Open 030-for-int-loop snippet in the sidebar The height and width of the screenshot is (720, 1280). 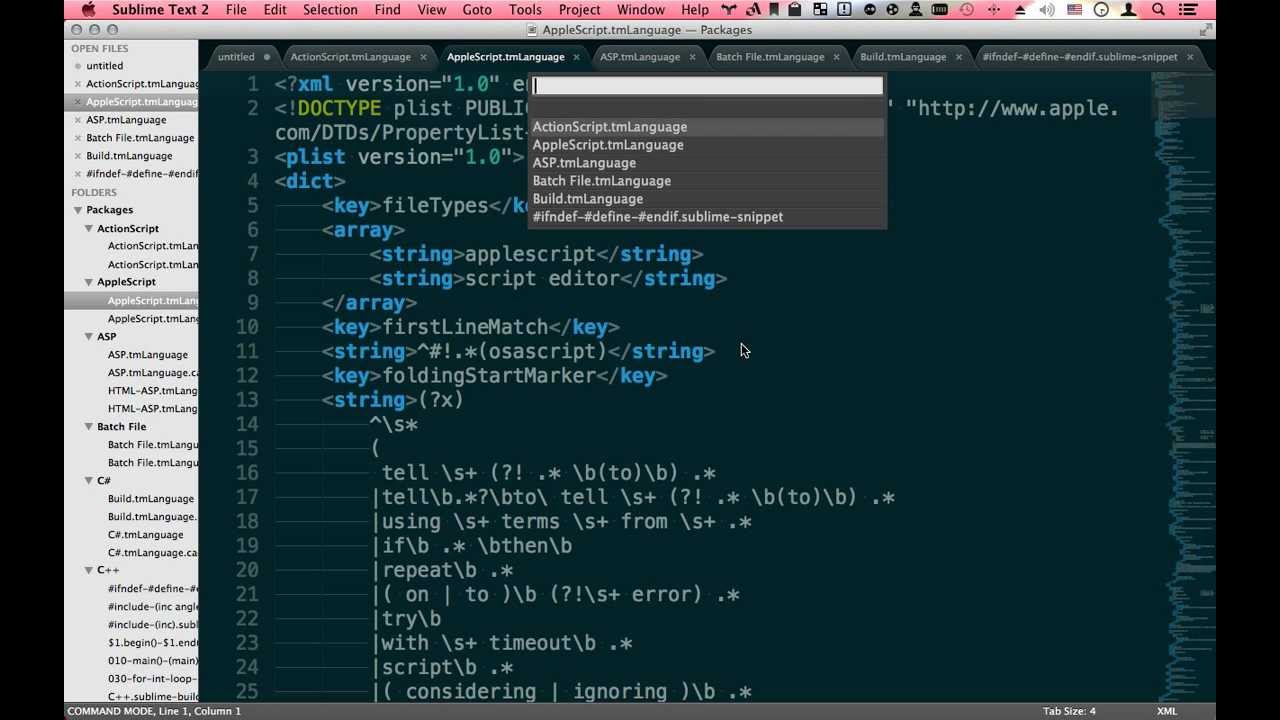point(153,679)
